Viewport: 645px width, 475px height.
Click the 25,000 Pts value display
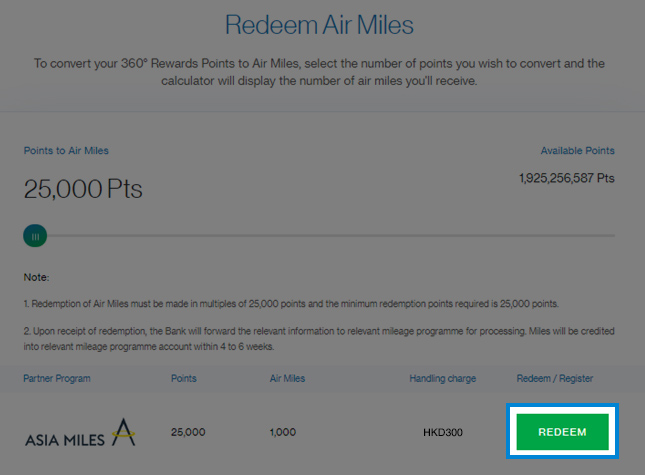(x=83, y=189)
